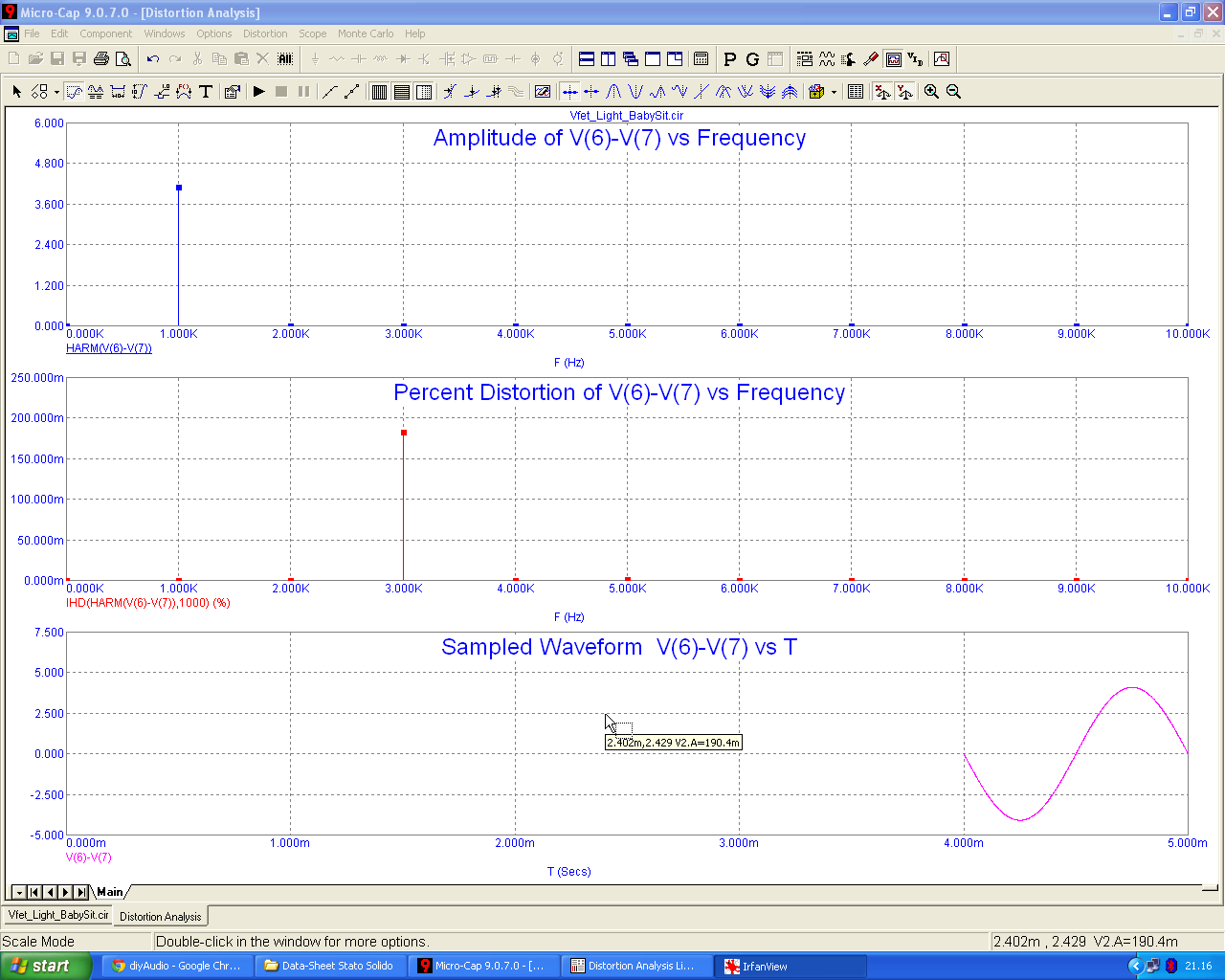
Task: Click the Zoom Out magnifier icon
Action: coord(953,92)
